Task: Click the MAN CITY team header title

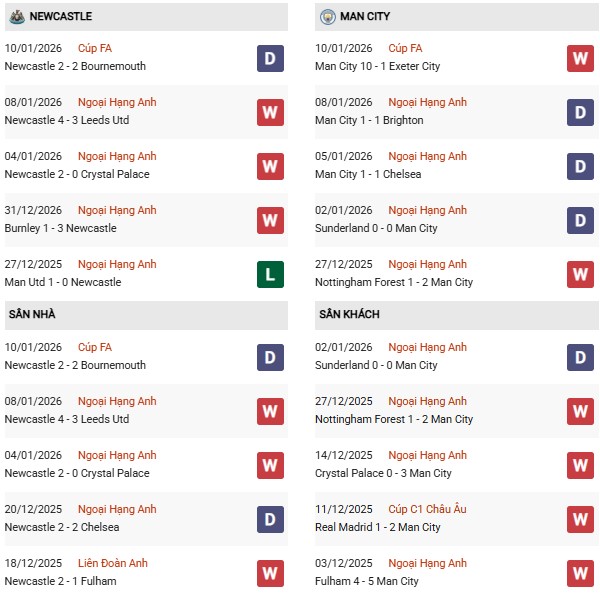Action: pyautogui.click(x=365, y=17)
